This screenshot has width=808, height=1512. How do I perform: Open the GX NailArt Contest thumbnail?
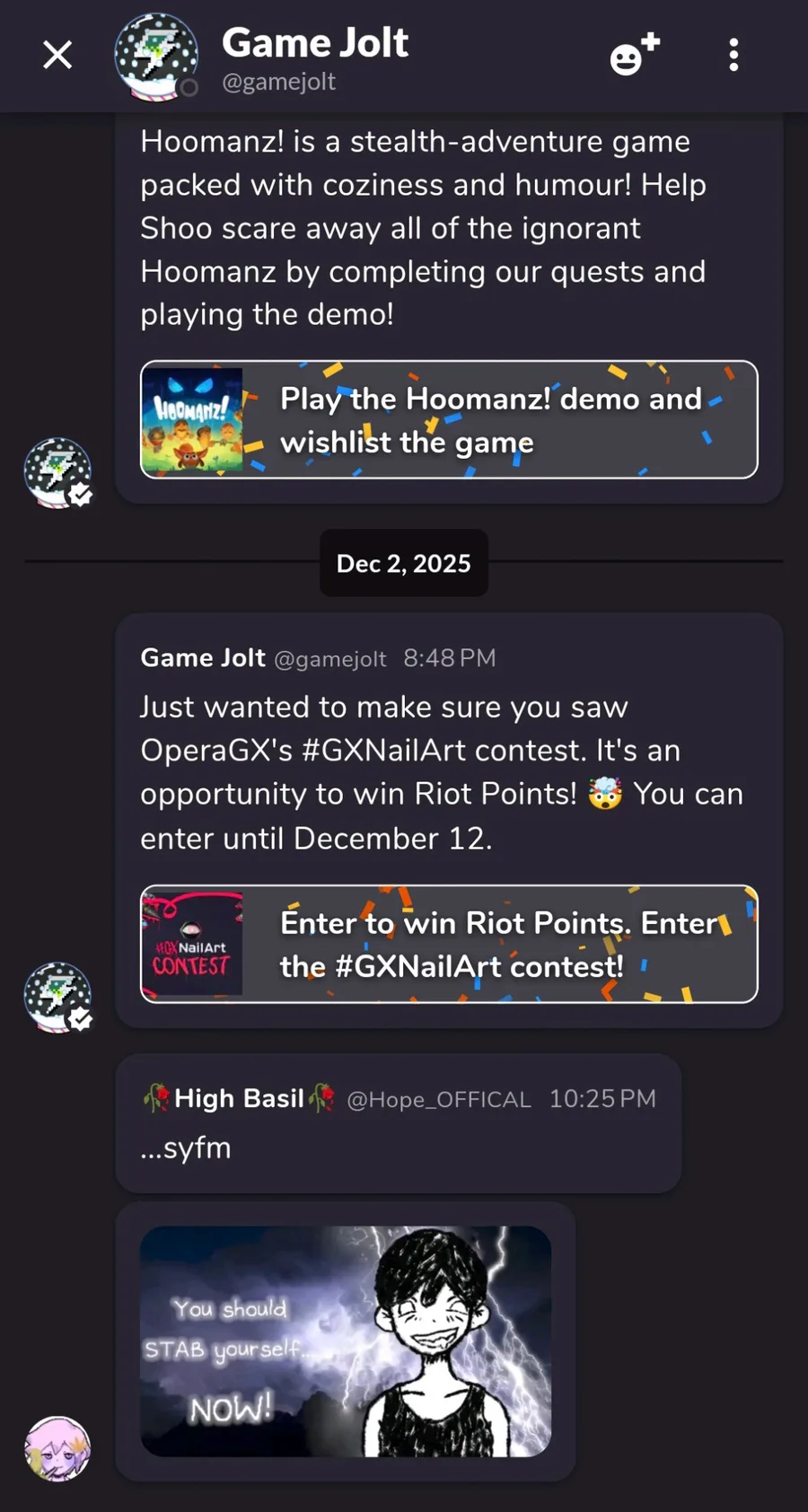click(192, 944)
